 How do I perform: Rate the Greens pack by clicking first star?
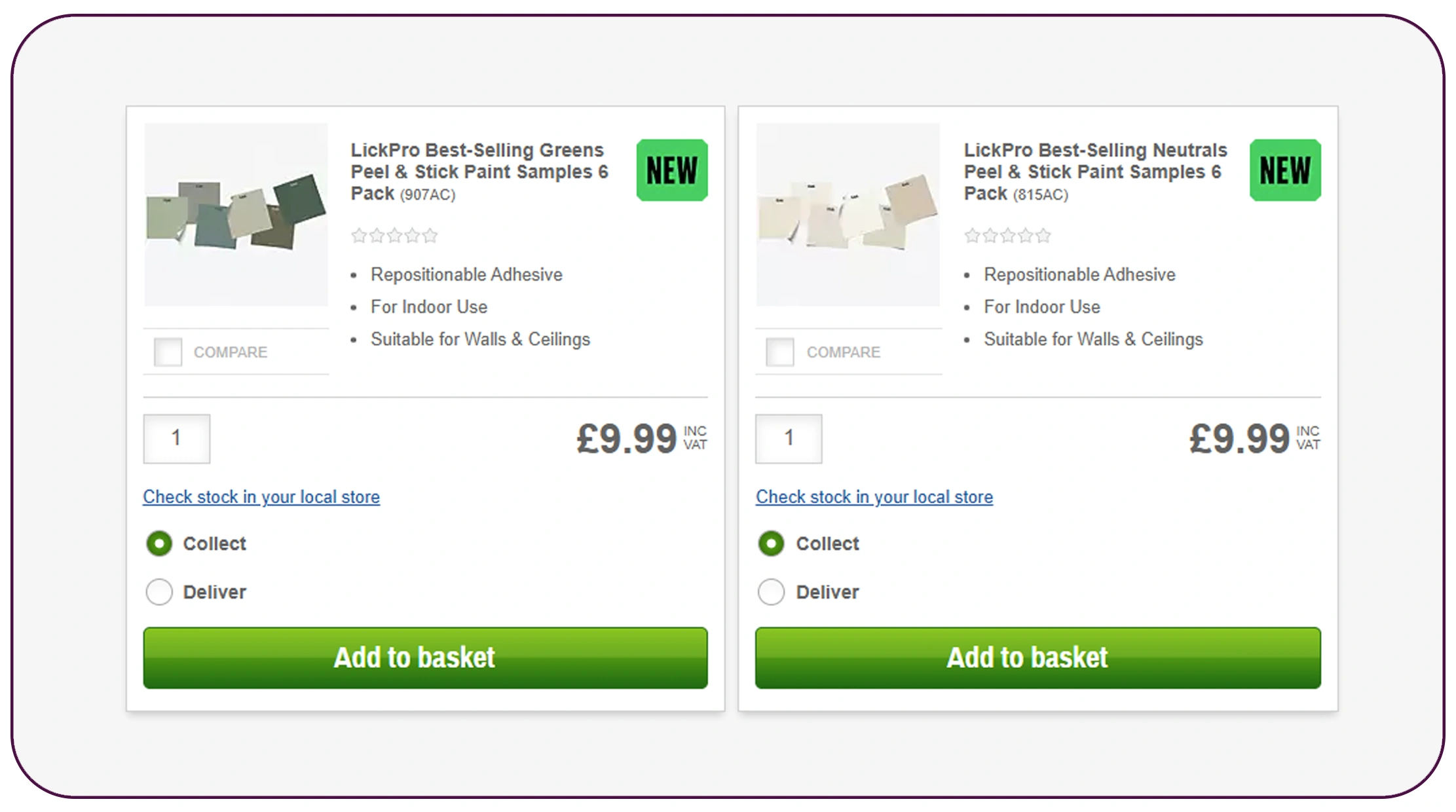[x=358, y=236]
